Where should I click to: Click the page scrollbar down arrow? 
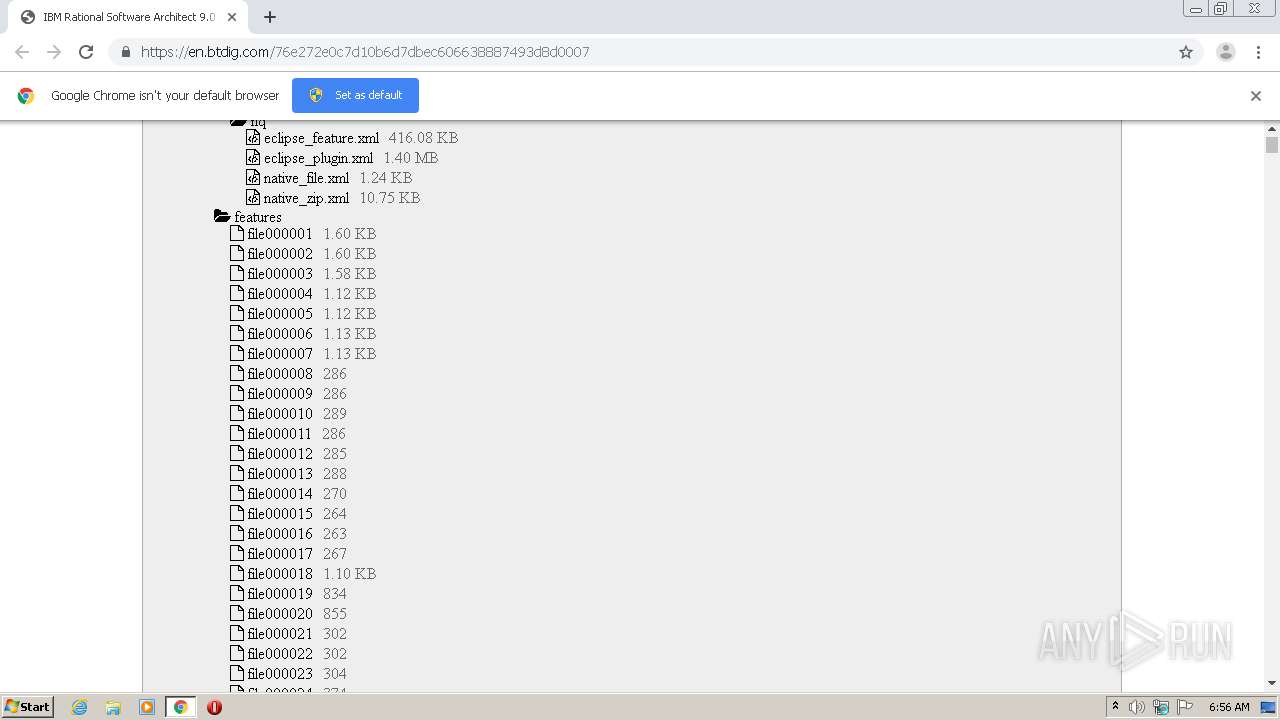coord(1272,683)
